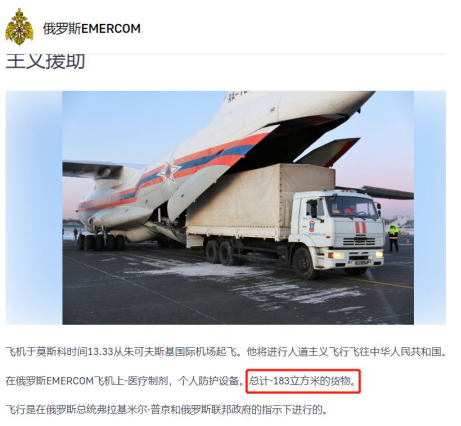461x426 pixels.
Task: Click the person in the yellow safety vest
Action: [x=393, y=237]
